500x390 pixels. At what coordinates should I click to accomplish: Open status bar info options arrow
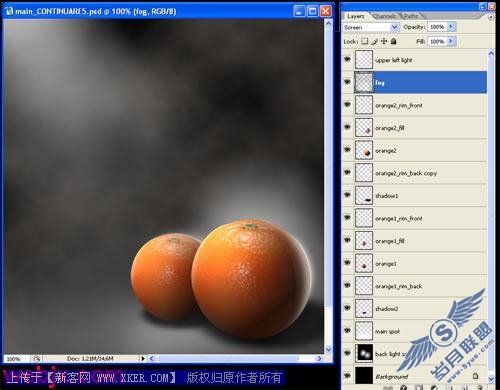pyautogui.click(x=143, y=359)
